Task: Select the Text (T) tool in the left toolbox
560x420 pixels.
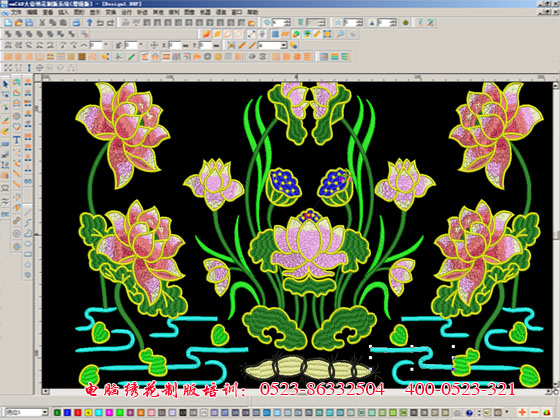Action: click(16, 140)
